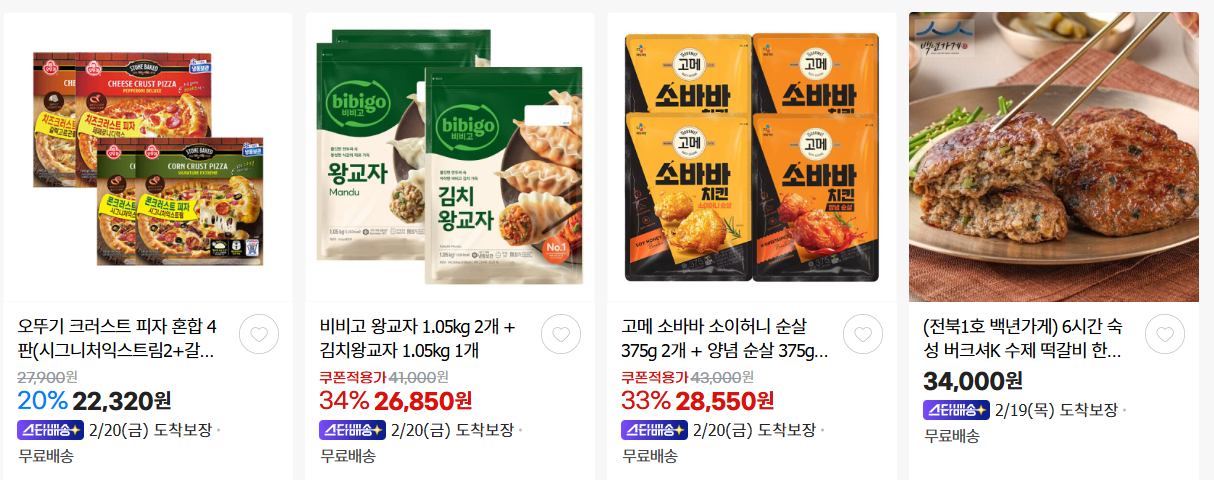Open the Ottogi crust pizza product image

tap(148, 157)
